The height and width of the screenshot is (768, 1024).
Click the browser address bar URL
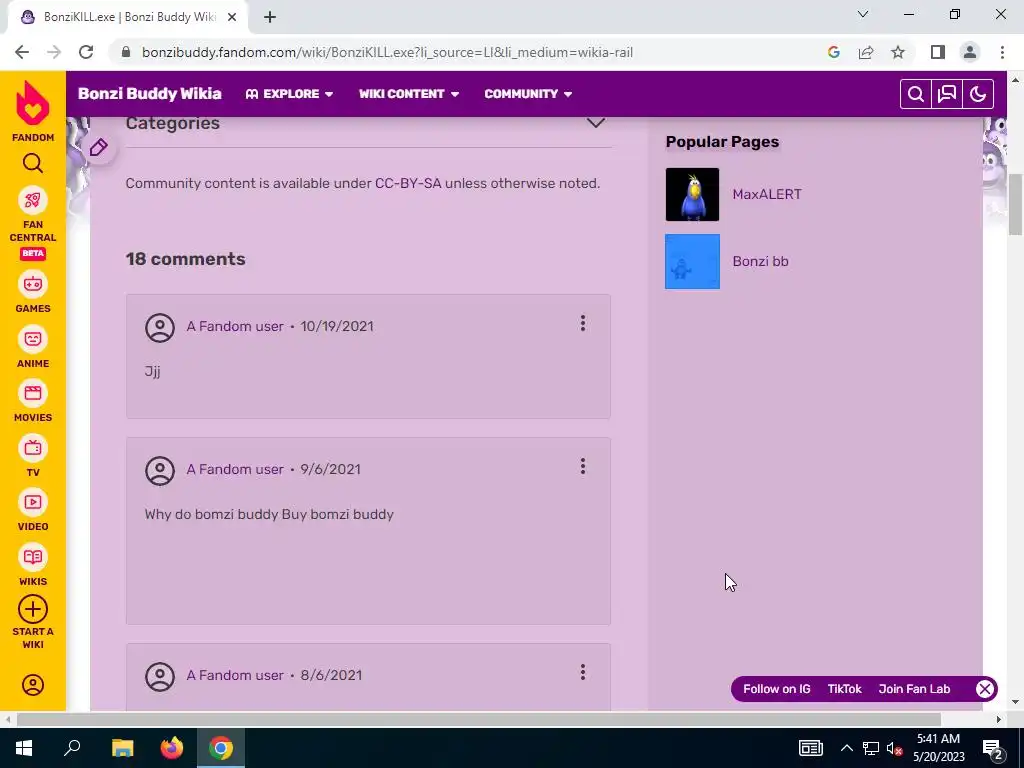point(387,52)
